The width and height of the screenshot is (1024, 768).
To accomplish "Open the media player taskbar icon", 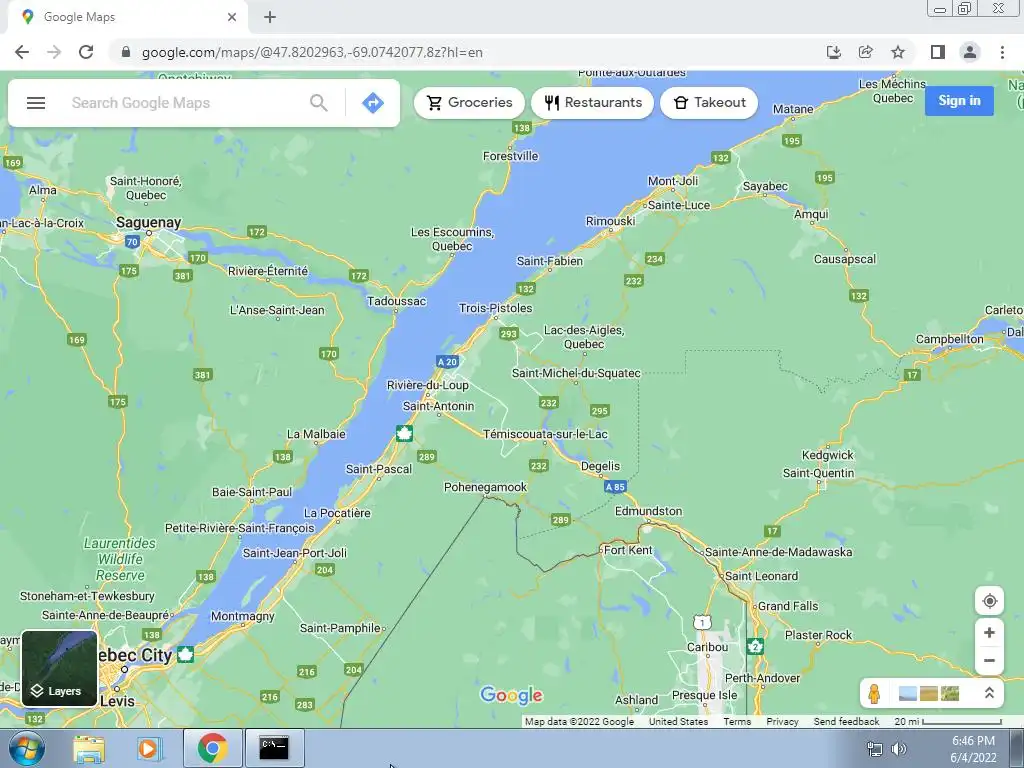I will pos(148,748).
